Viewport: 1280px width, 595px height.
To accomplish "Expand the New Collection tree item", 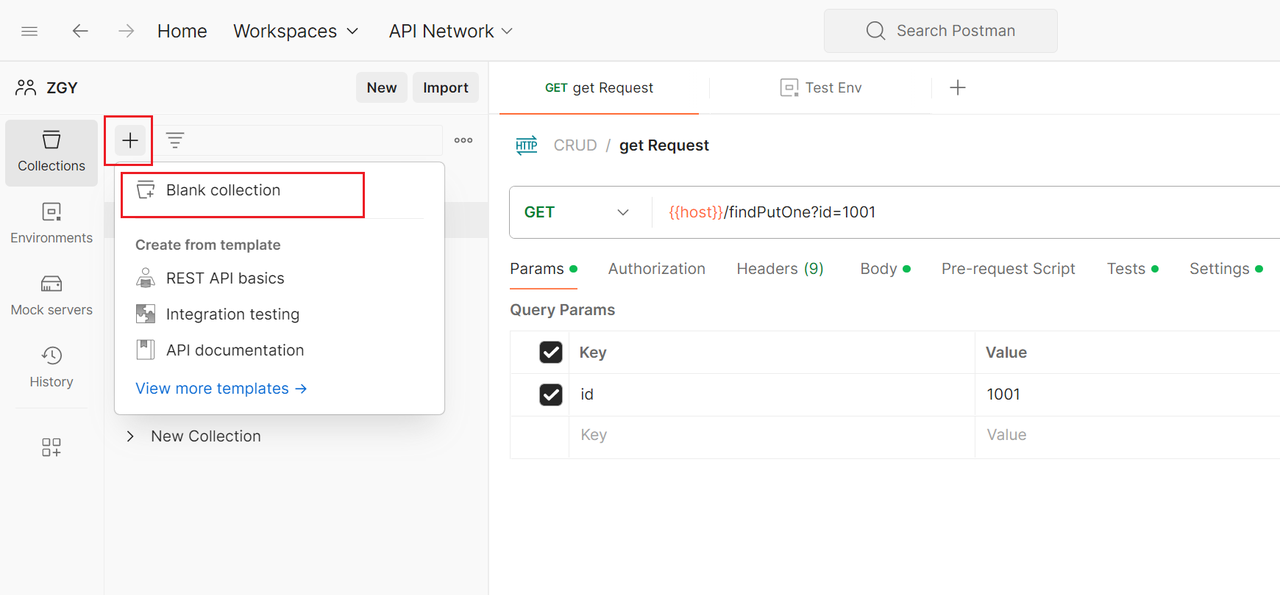I will coord(130,436).
